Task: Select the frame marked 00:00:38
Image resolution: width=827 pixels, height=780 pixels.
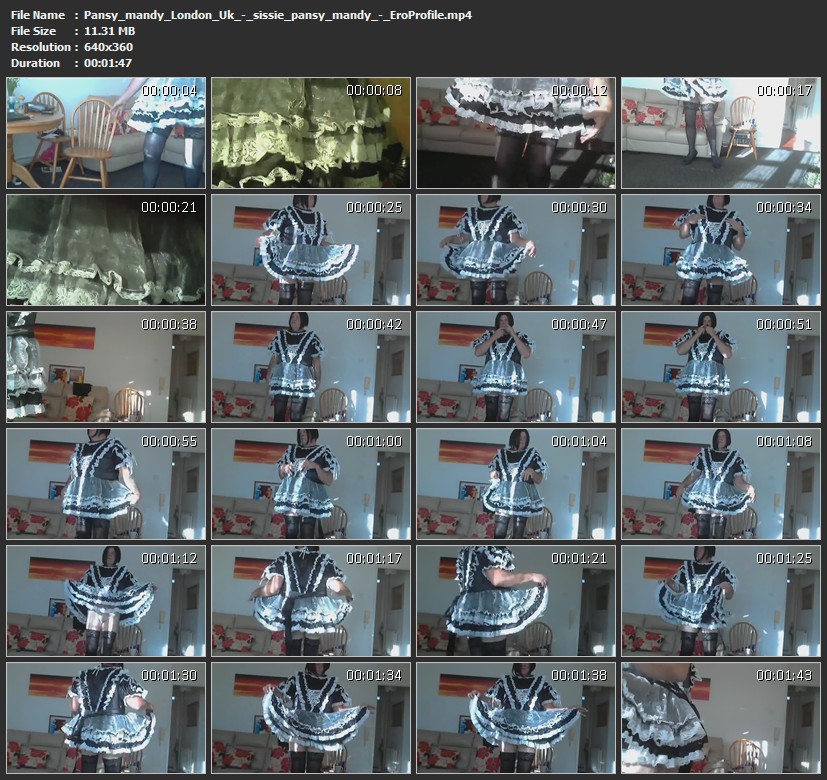Action: point(106,366)
